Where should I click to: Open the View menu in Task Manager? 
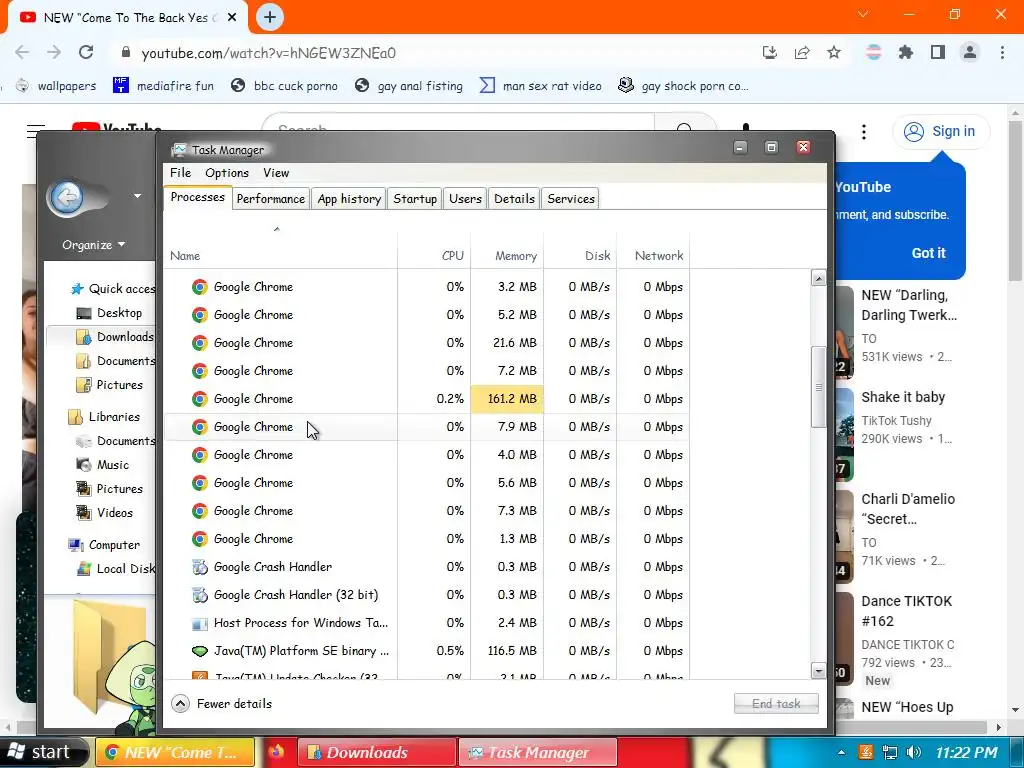276,172
